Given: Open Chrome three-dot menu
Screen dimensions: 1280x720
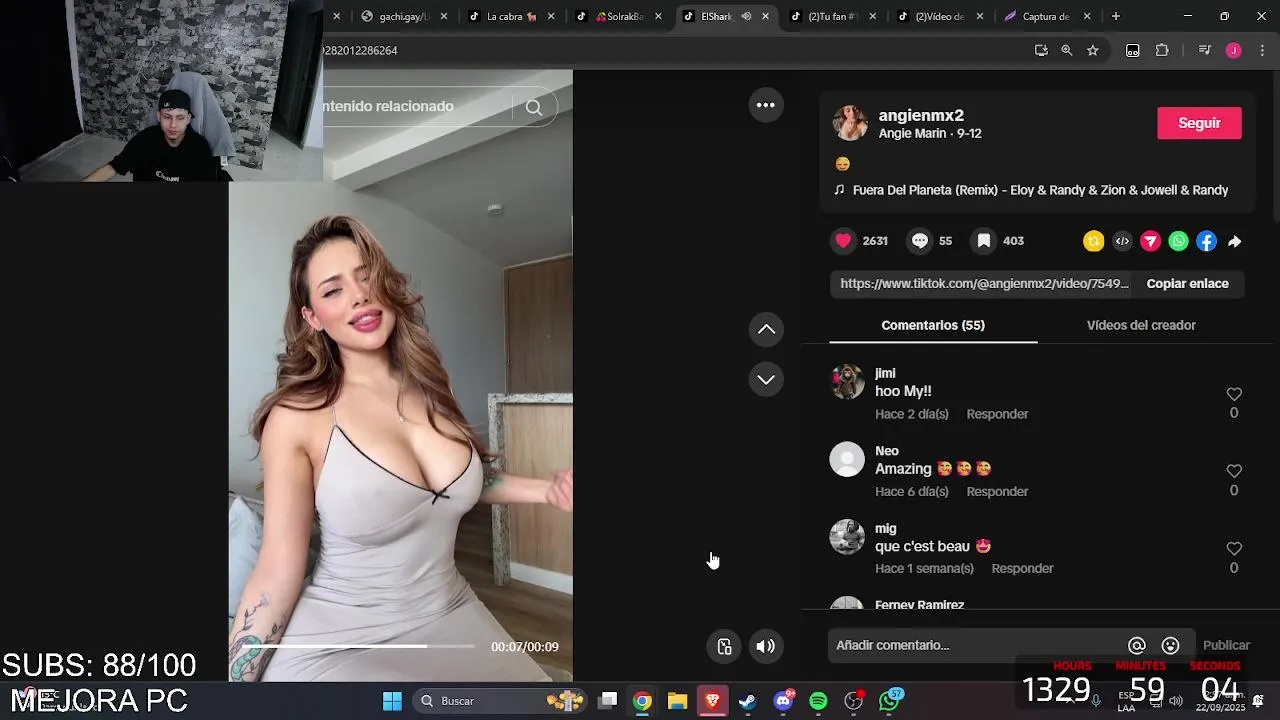Looking at the screenshot, I should click(1262, 50).
